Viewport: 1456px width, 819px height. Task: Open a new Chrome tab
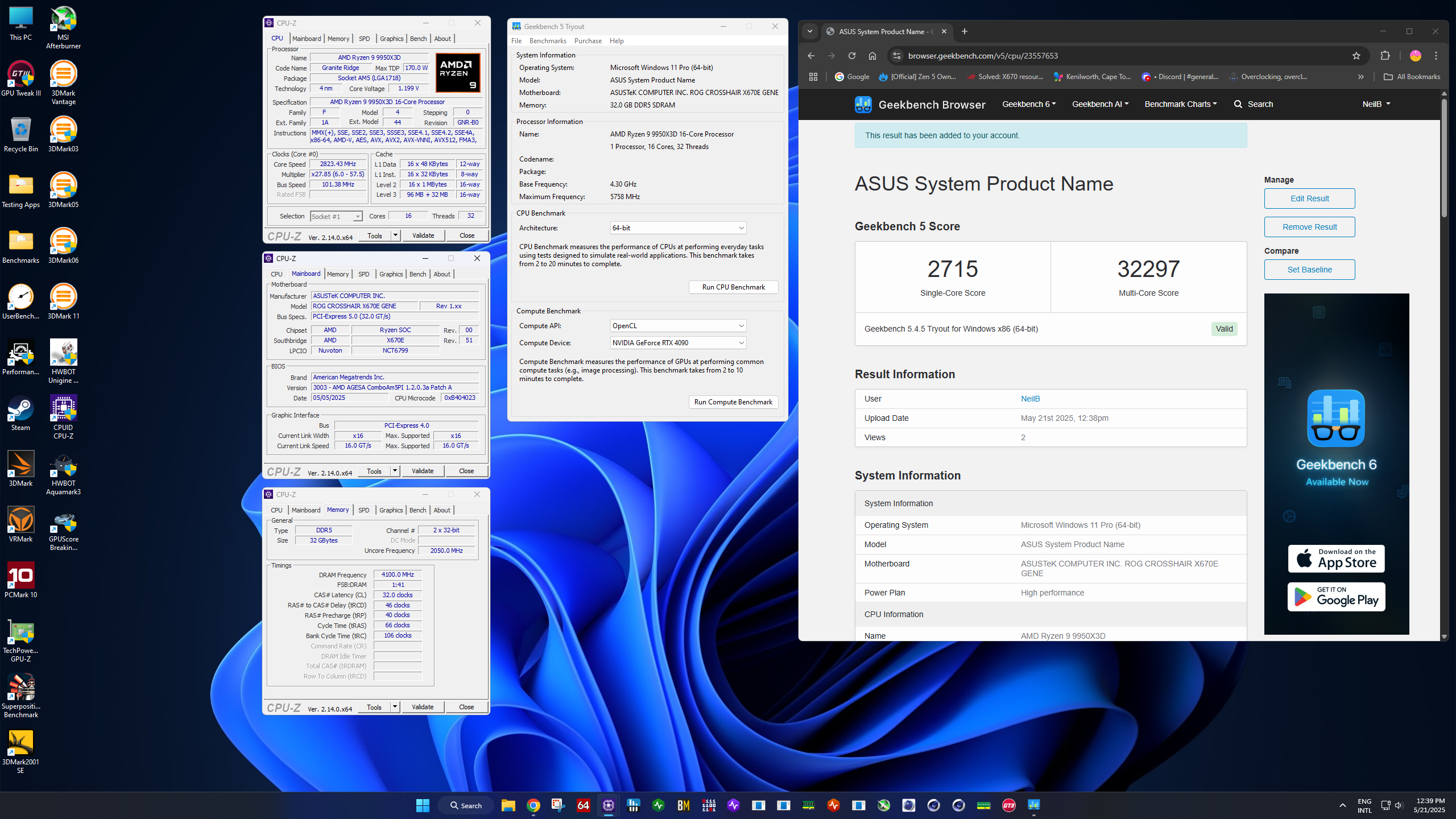[x=964, y=31]
